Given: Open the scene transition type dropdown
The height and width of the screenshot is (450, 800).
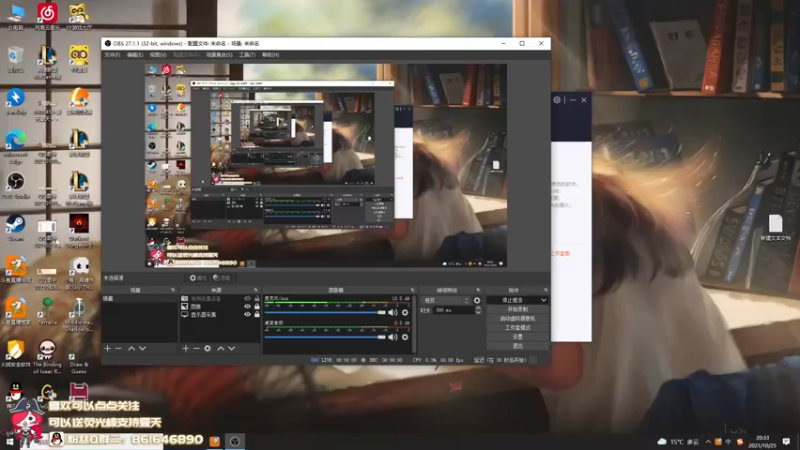Looking at the screenshot, I should (x=445, y=301).
